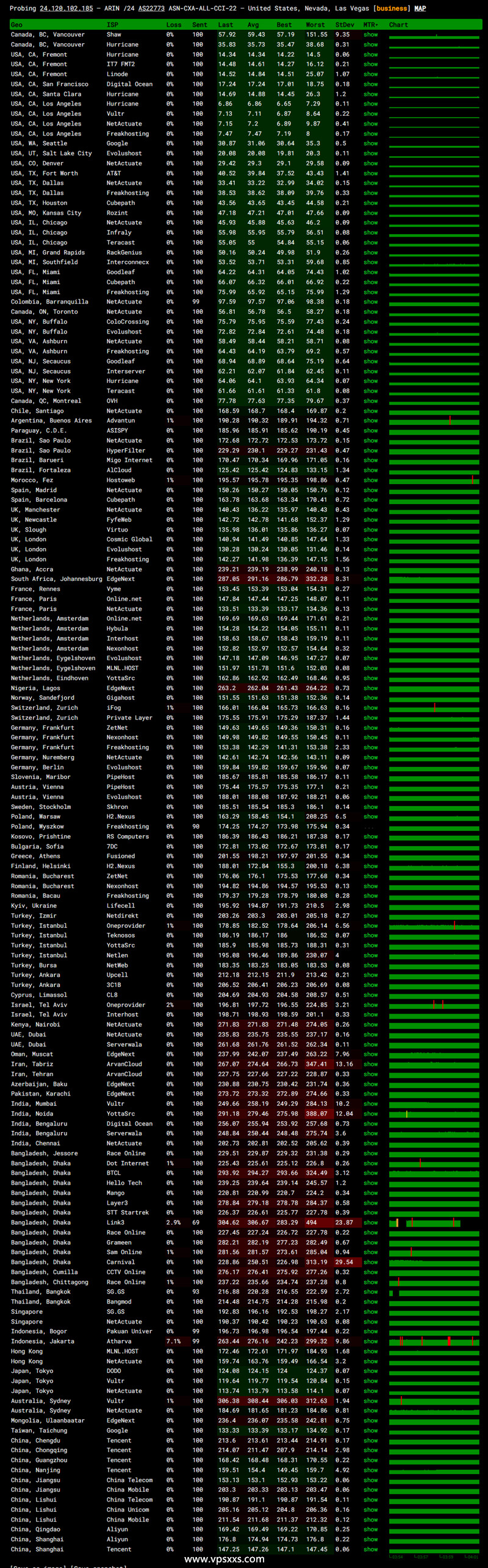Click the ISP column header
This screenshot has height=1568, width=488.
[x=112, y=25]
